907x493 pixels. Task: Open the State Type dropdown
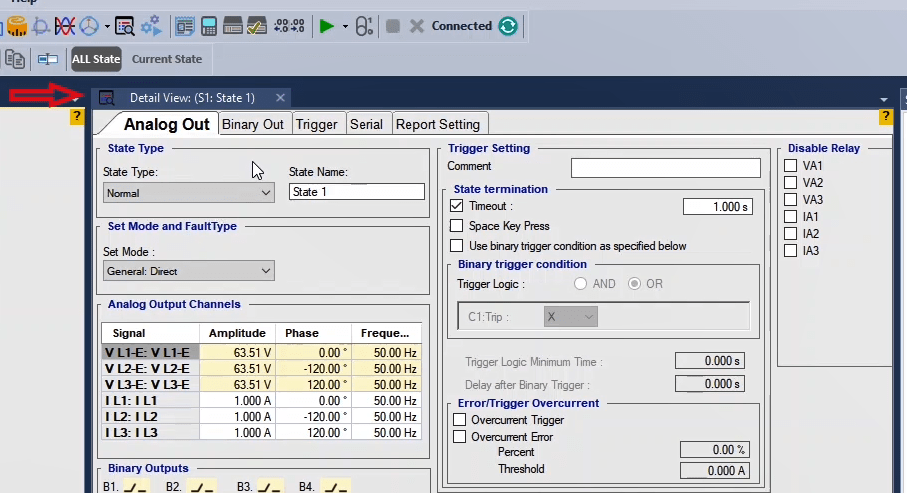tap(189, 193)
